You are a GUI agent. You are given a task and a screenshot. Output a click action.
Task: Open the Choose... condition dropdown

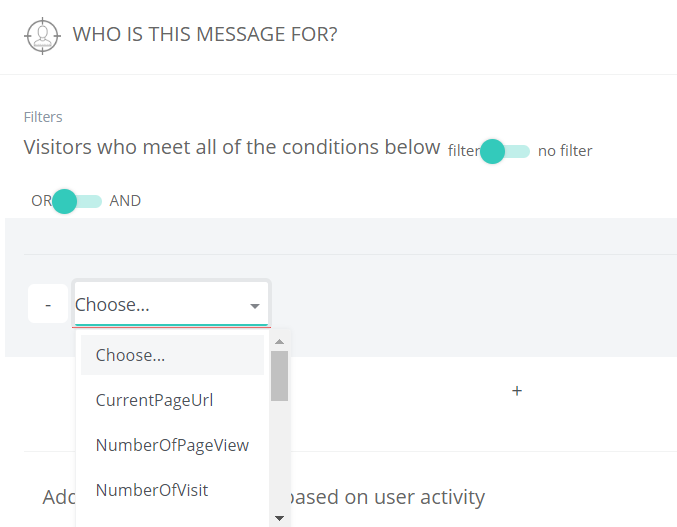pyautogui.click(x=171, y=304)
